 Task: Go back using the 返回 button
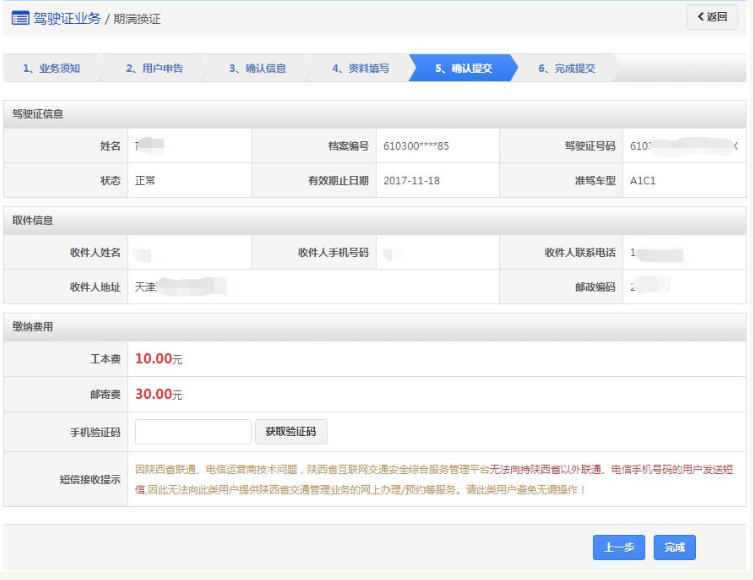tap(712, 17)
